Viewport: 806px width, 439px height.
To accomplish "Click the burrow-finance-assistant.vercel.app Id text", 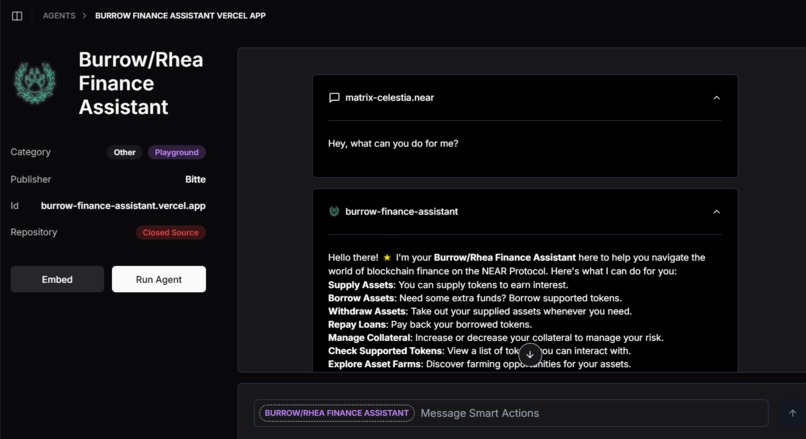I will (123, 206).
